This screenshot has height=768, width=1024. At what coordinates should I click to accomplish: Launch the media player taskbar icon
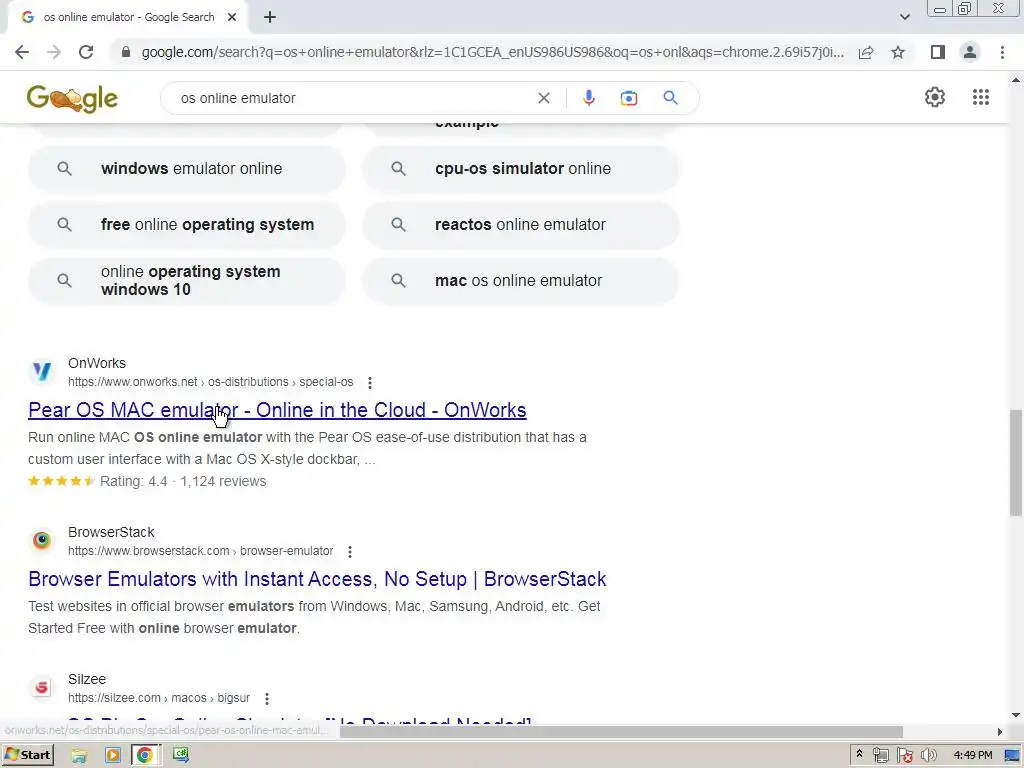112,756
